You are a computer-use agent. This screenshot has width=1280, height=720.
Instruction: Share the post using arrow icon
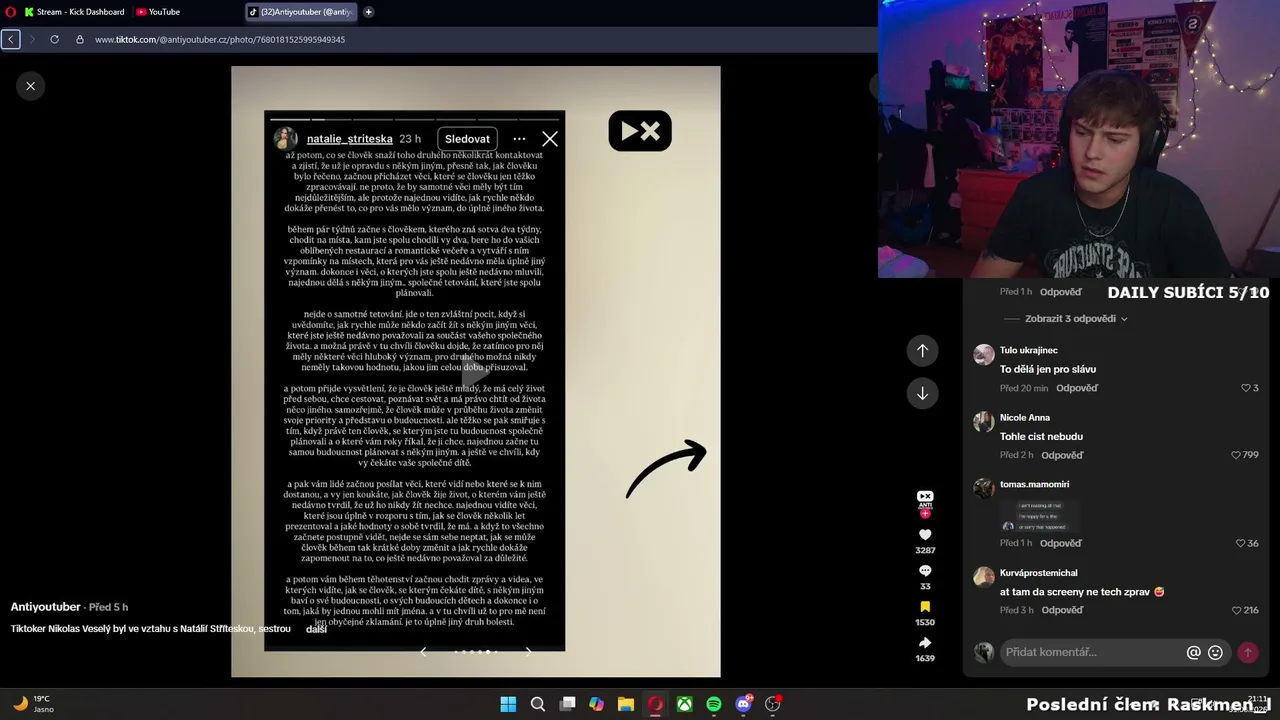[x=925, y=643]
